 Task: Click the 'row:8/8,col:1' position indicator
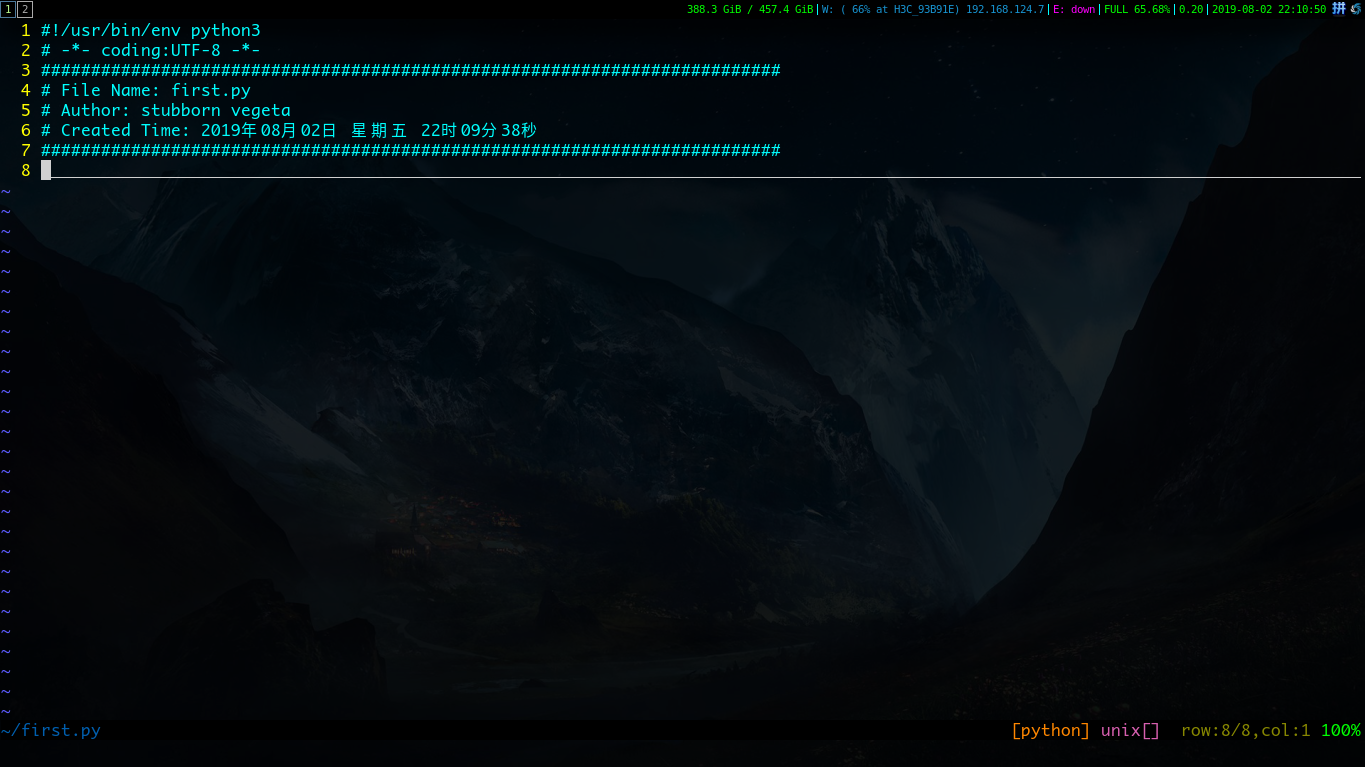(x=1246, y=730)
